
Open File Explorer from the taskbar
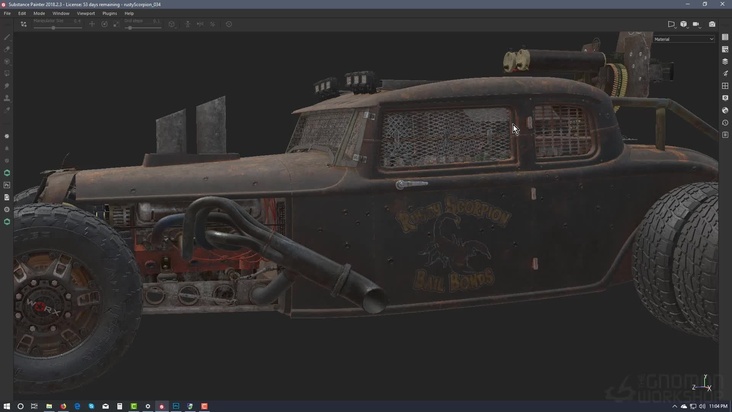pyautogui.click(x=49, y=406)
